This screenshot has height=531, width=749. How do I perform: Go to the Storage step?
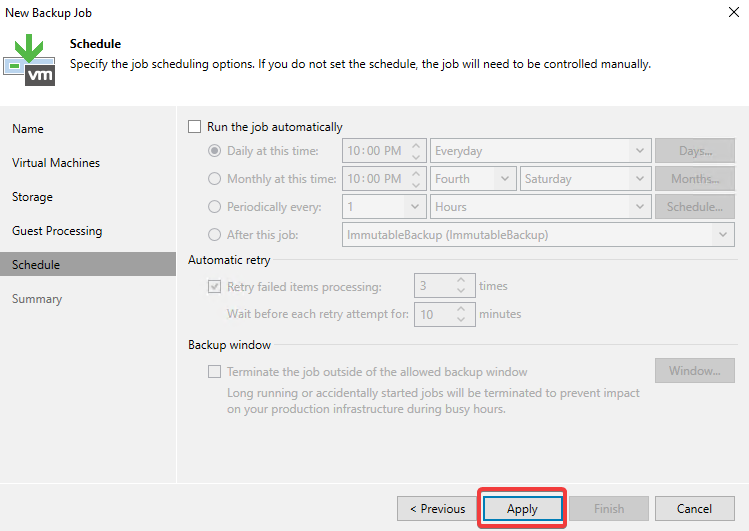(x=32, y=197)
